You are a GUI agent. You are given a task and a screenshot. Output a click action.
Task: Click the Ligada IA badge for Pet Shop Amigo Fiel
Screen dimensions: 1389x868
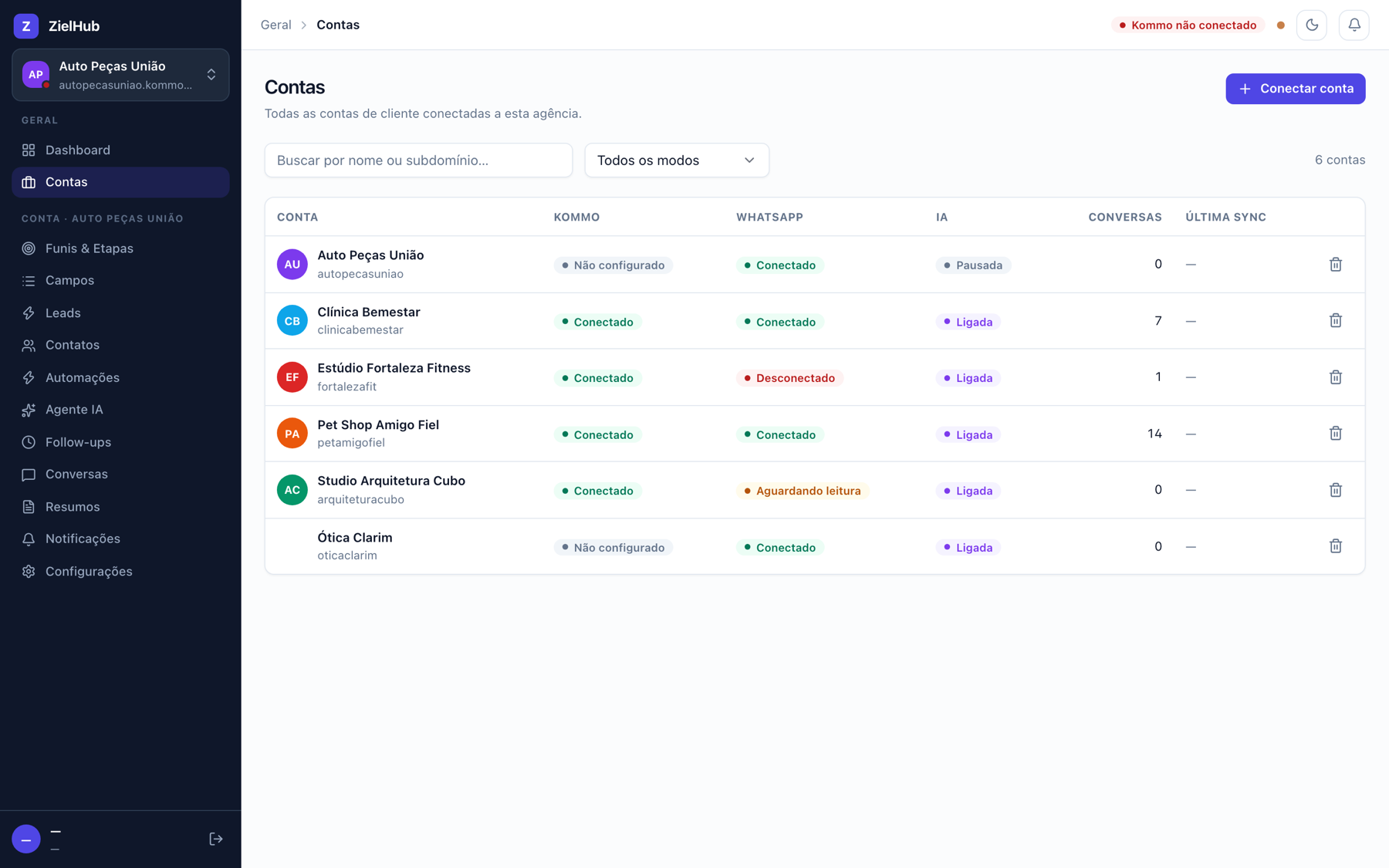point(968,435)
